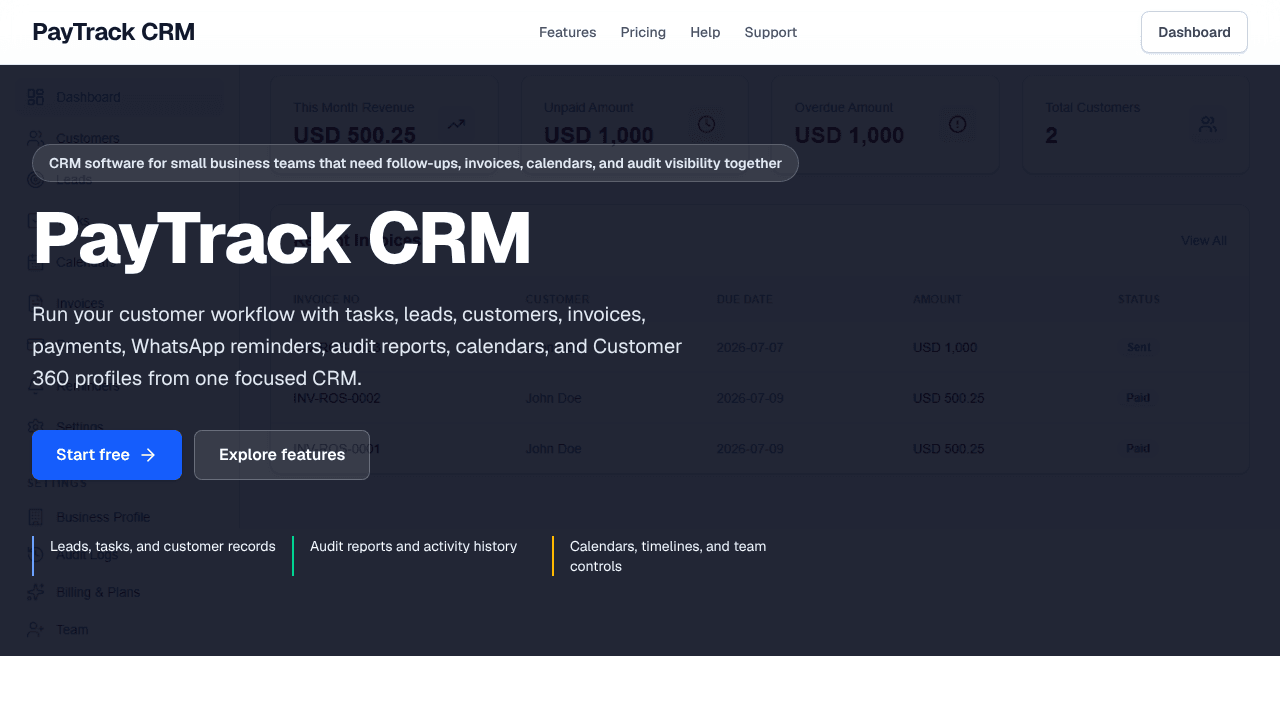Click the Total Customers people icon in the background dashboard preview
This screenshot has width=1280, height=720.
[1208, 124]
